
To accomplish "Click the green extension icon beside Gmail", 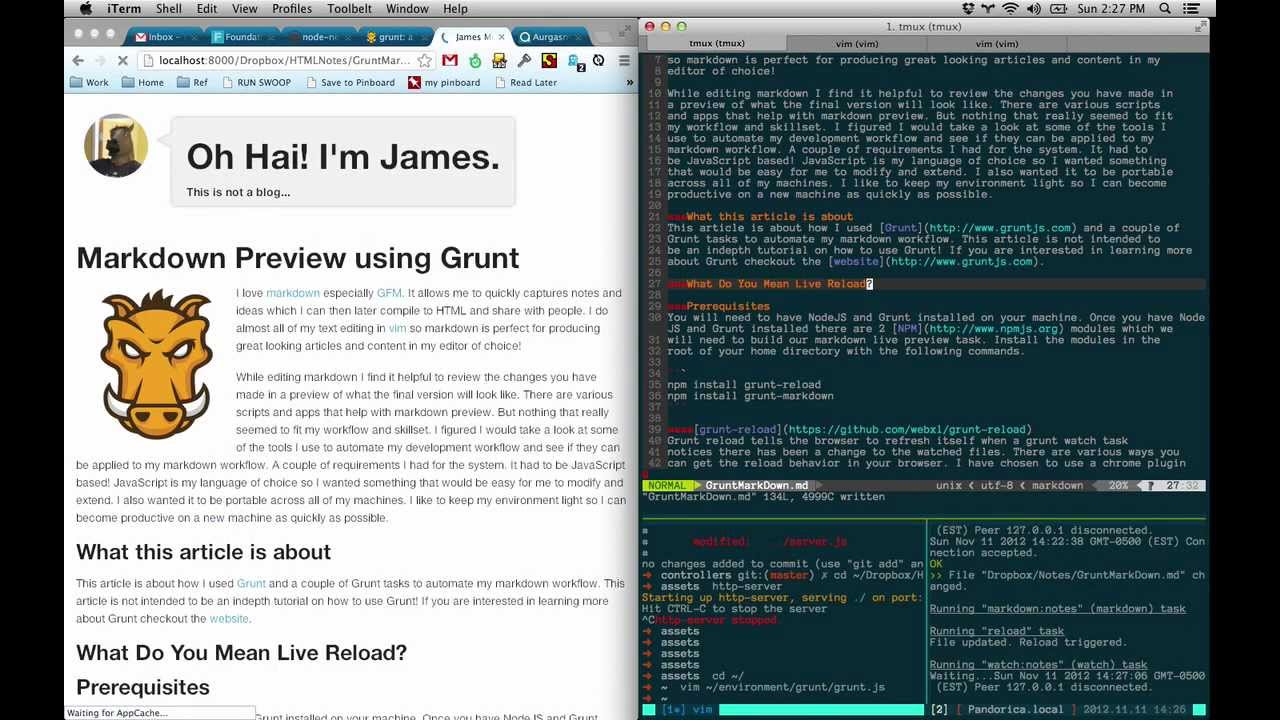I will [x=475, y=61].
